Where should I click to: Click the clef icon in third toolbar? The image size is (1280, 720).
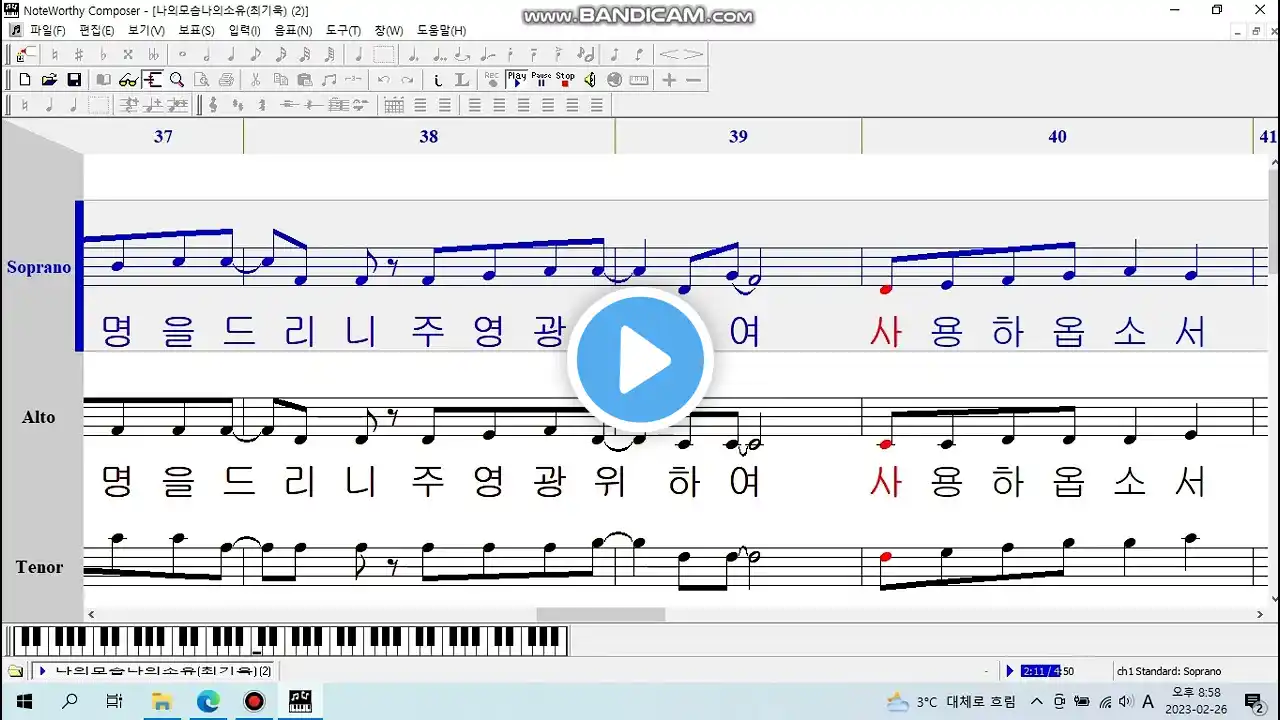tap(213, 105)
